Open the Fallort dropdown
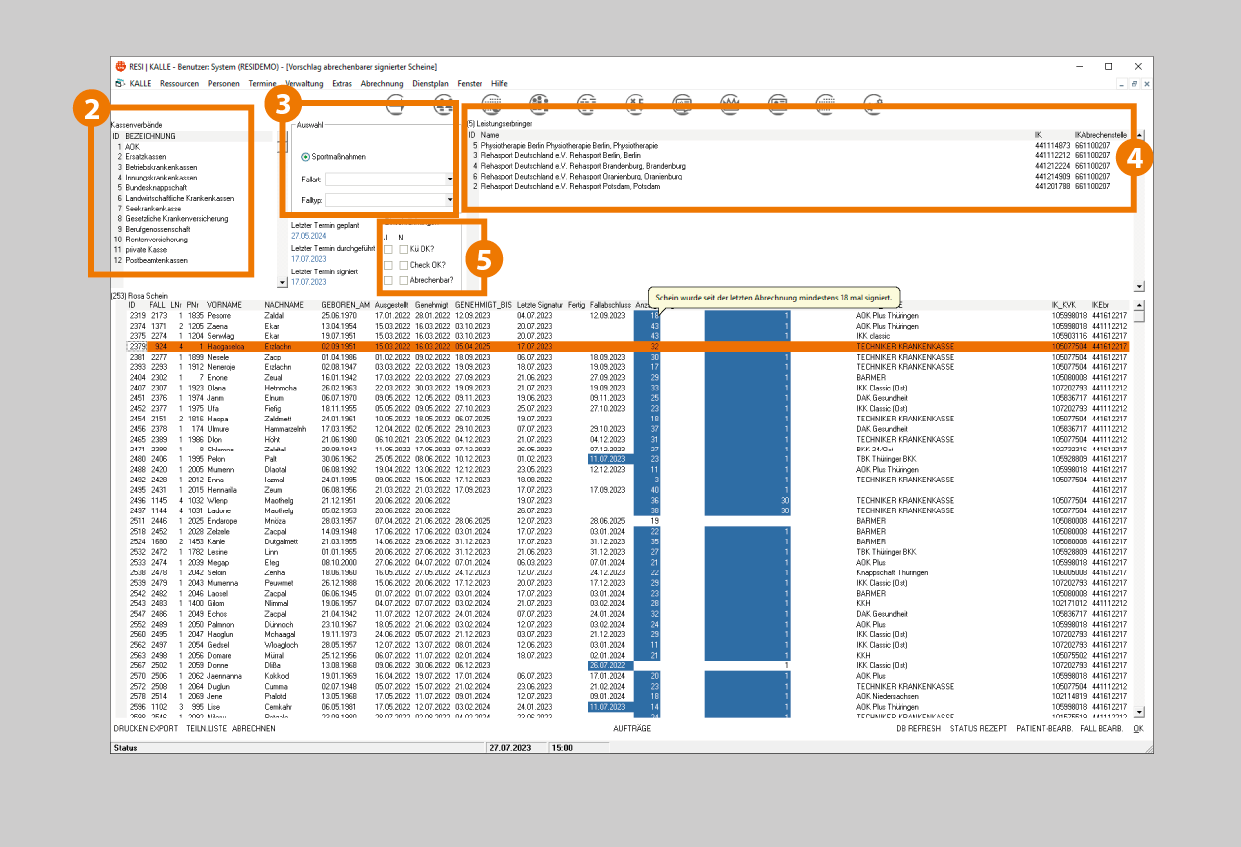The image size is (1241, 847). click(450, 180)
